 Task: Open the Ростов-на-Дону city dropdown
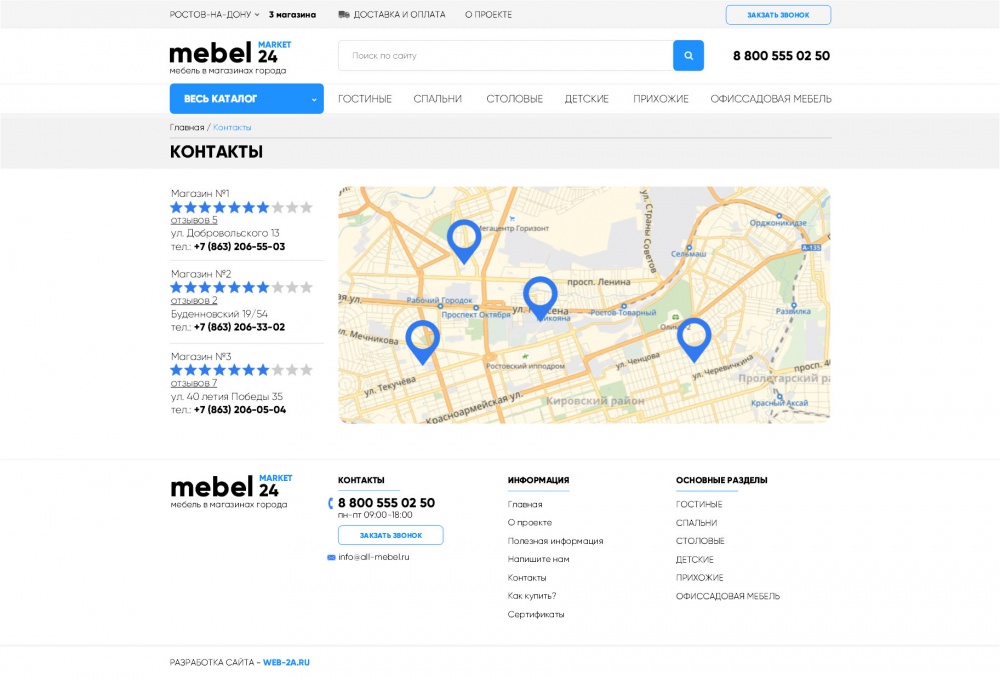214,15
